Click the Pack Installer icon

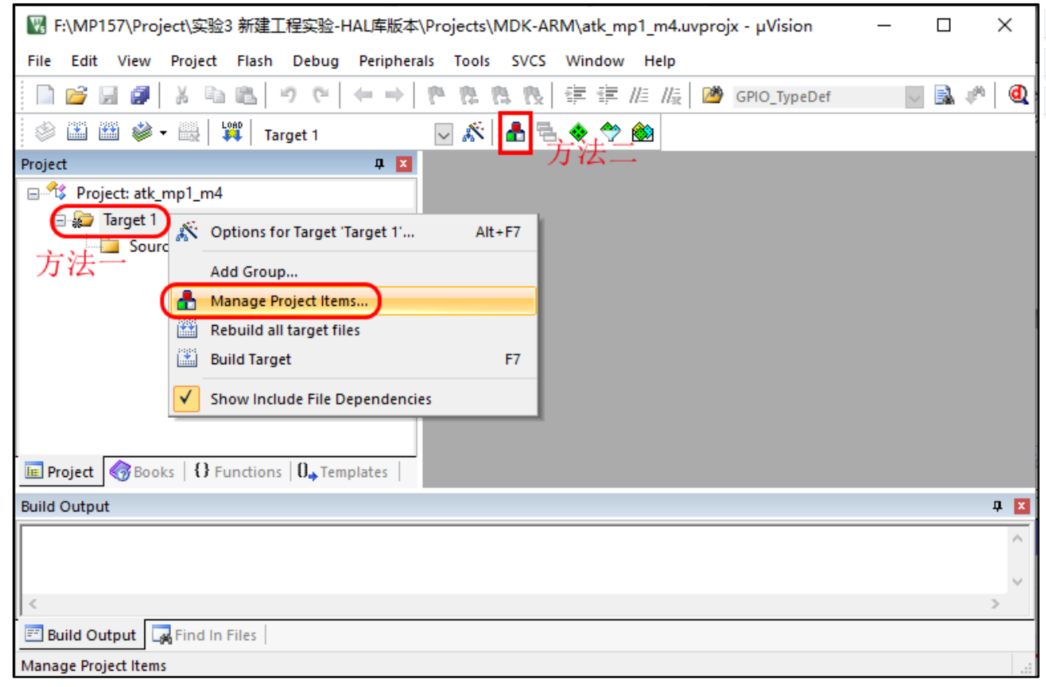[x=642, y=132]
